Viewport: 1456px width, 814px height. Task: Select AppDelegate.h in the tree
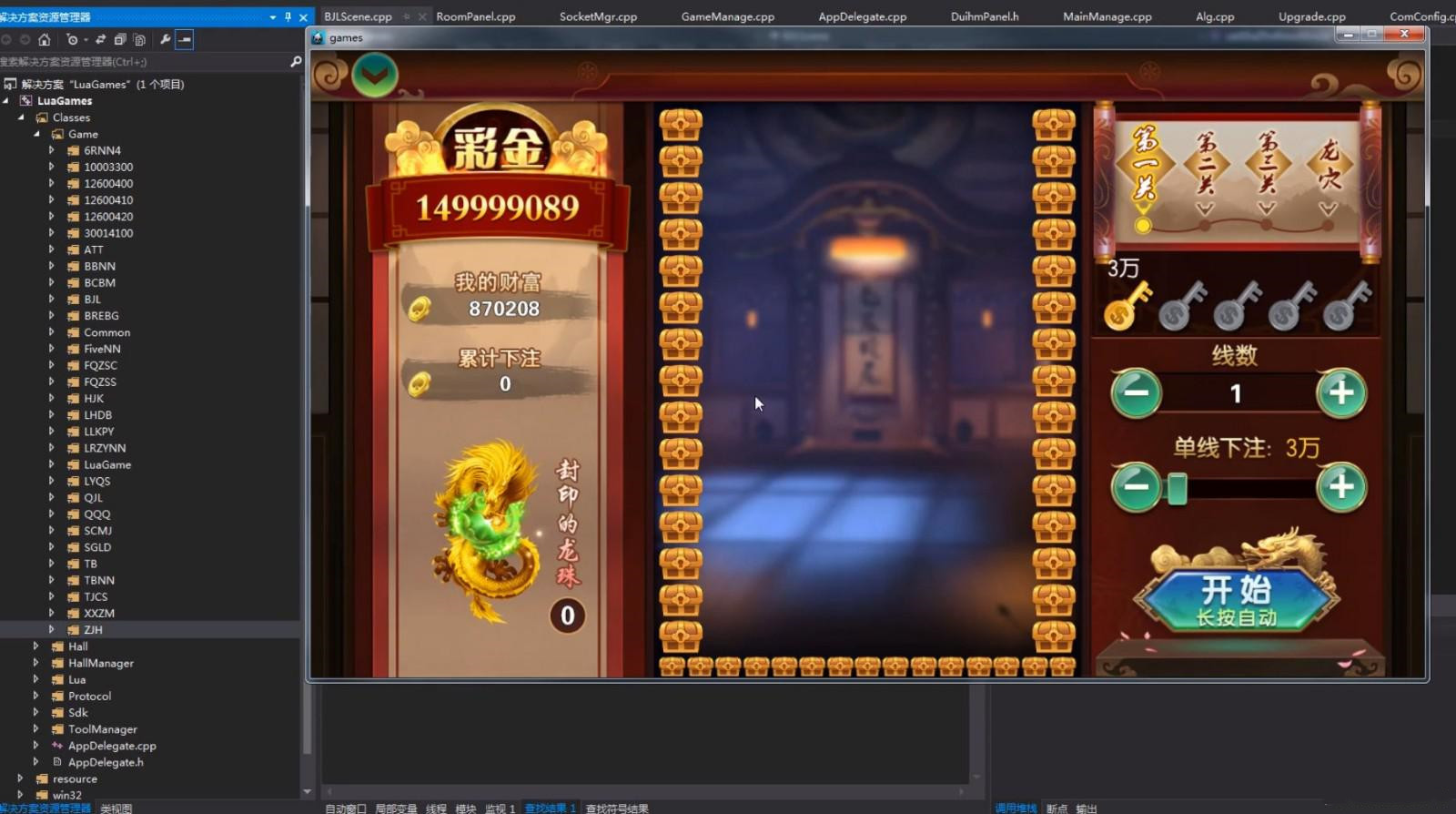click(106, 762)
